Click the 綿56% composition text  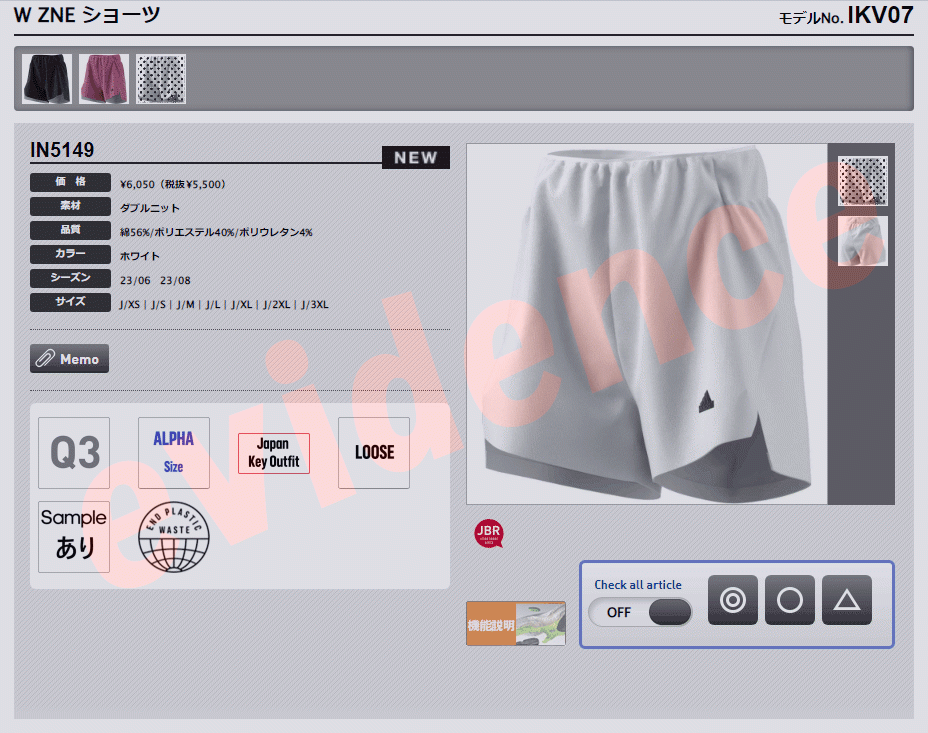(x=216, y=232)
